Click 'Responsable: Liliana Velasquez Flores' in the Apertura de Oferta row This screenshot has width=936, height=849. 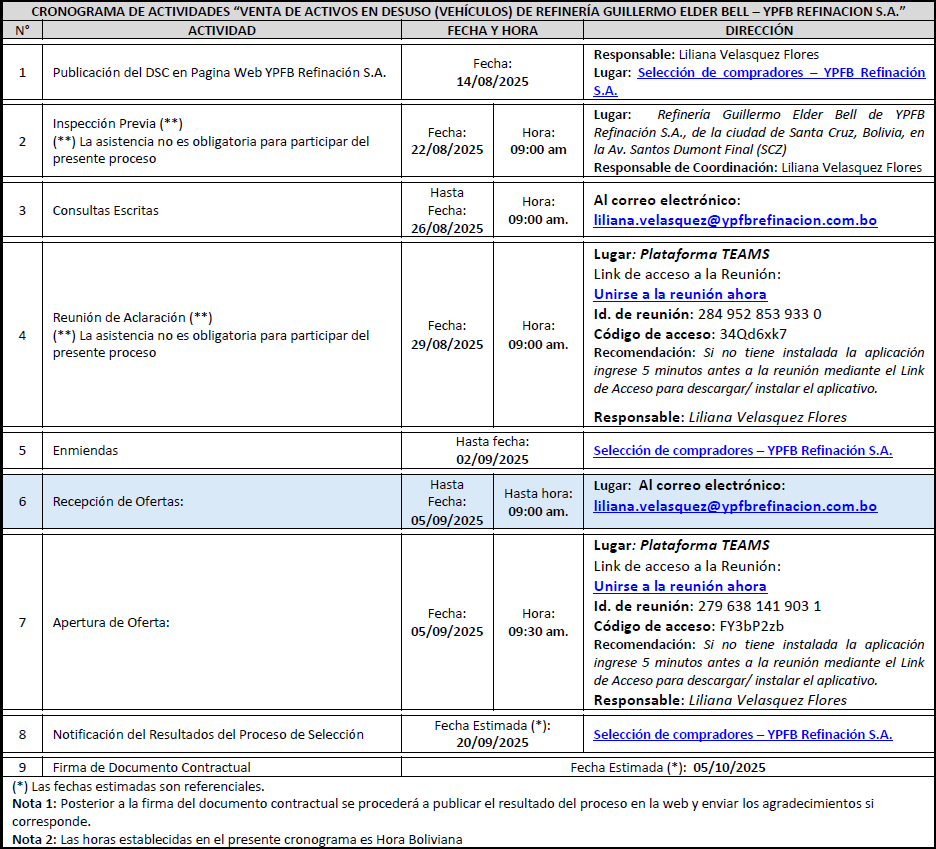click(720, 700)
